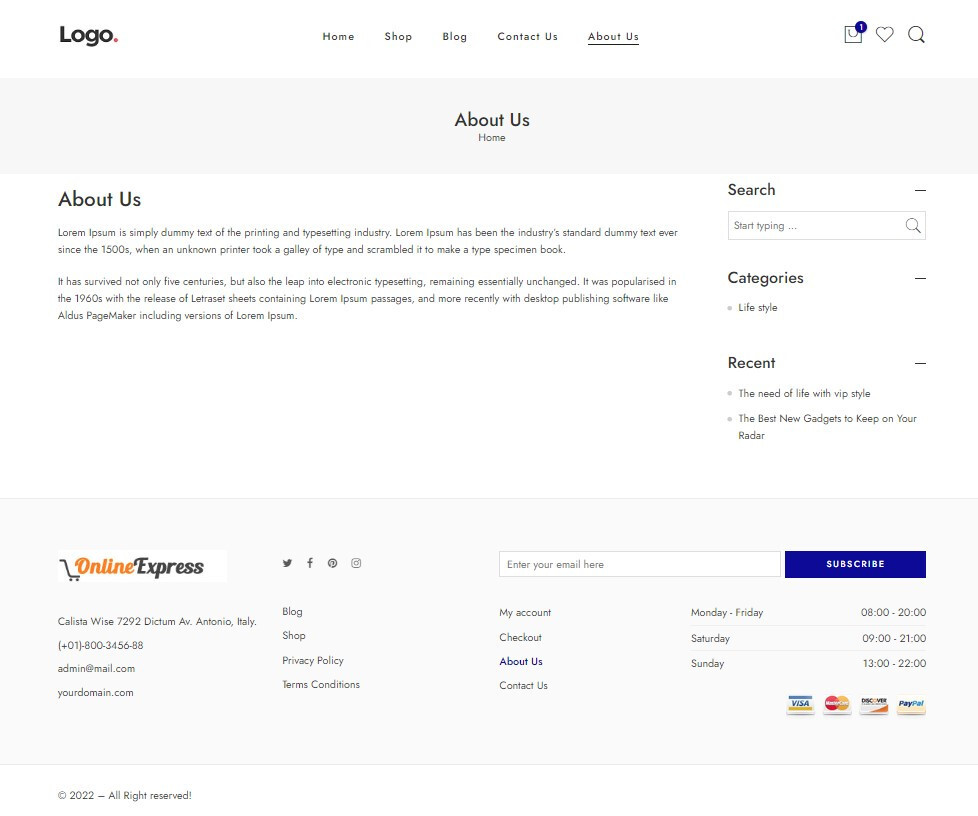Open the footer Shop link

293,635
